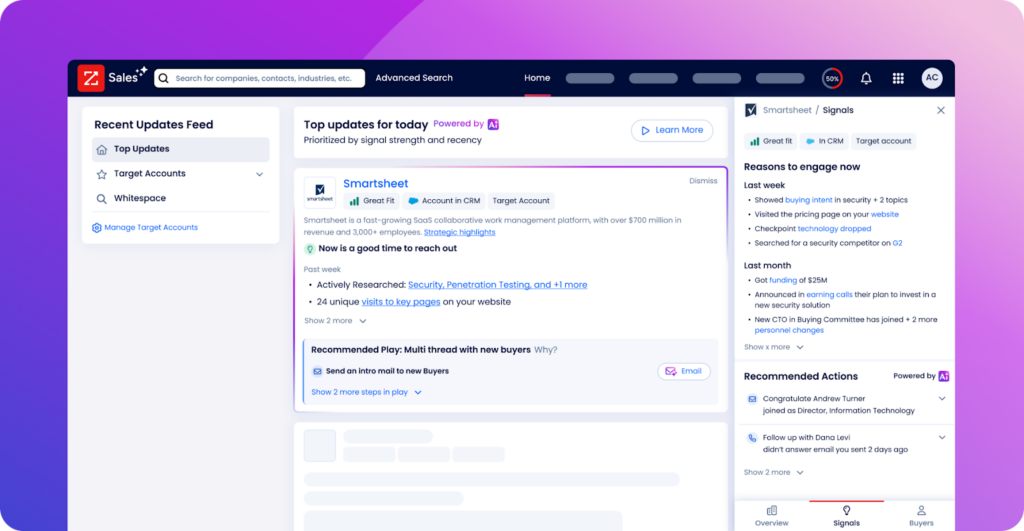
Task: Click the Email button
Action: (684, 371)
